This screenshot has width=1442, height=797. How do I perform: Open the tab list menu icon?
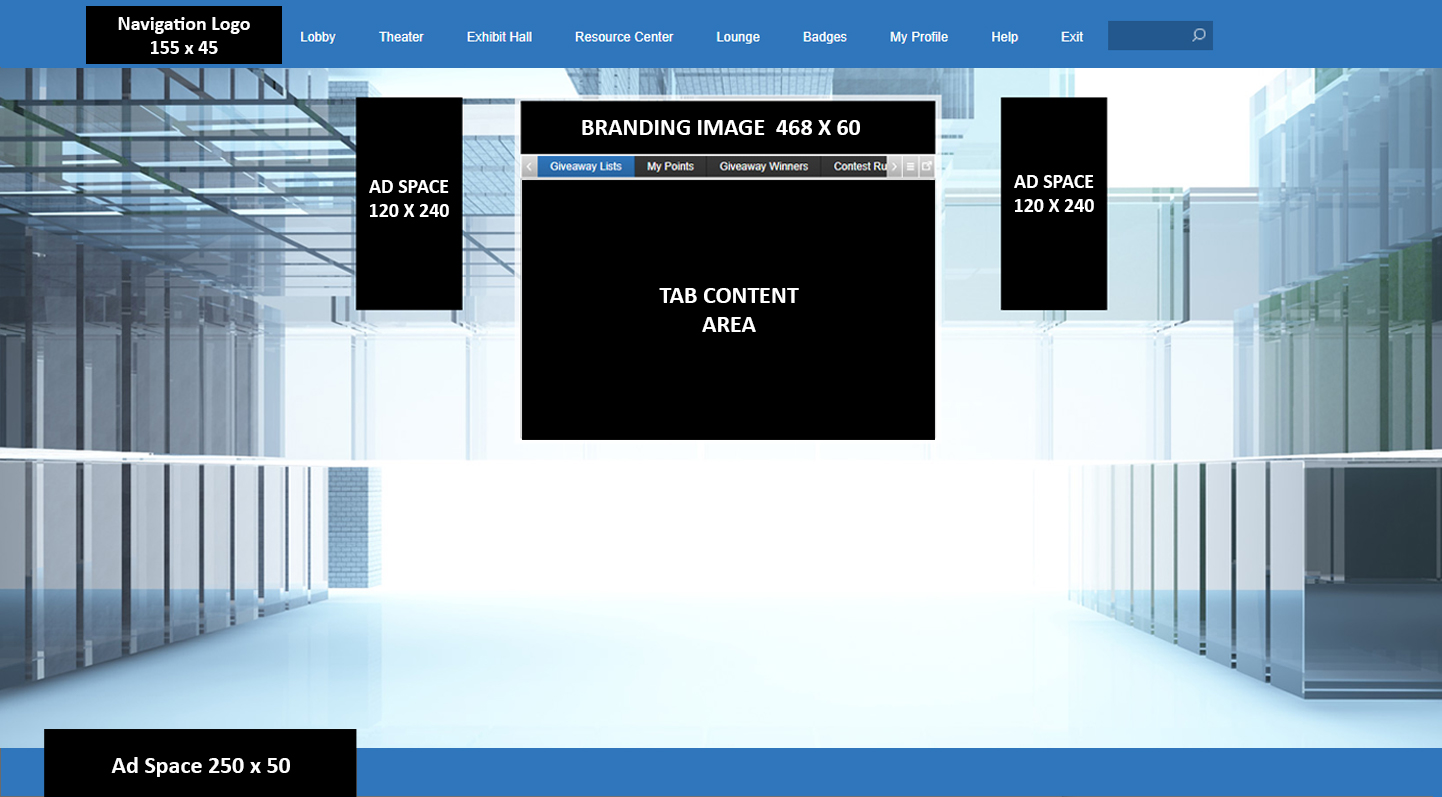pos(911,167)
